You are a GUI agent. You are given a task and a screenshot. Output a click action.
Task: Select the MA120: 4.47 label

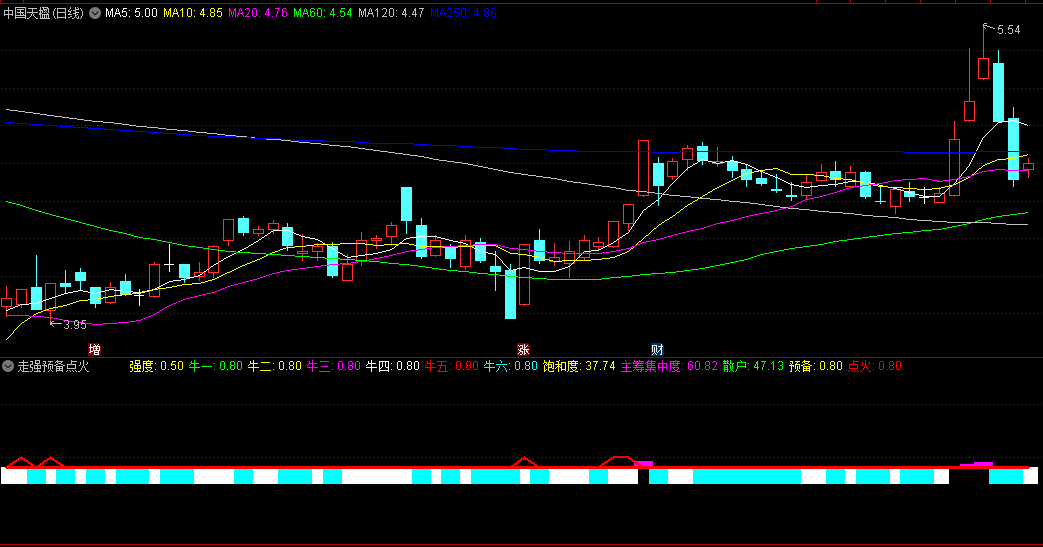pos(391,13)
